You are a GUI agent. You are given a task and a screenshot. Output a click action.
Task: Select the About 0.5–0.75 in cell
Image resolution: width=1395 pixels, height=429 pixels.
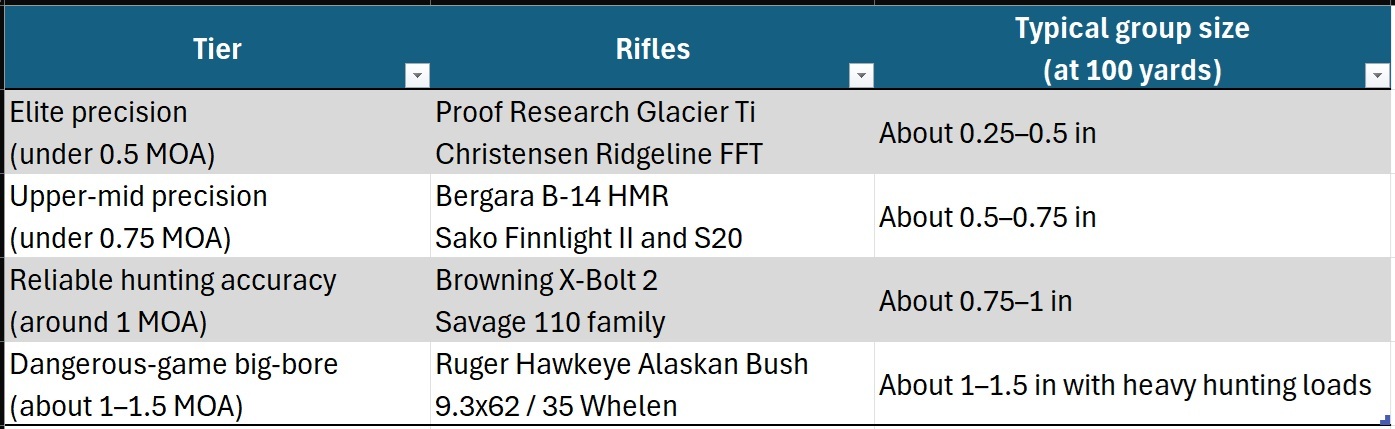pos(987,217)
